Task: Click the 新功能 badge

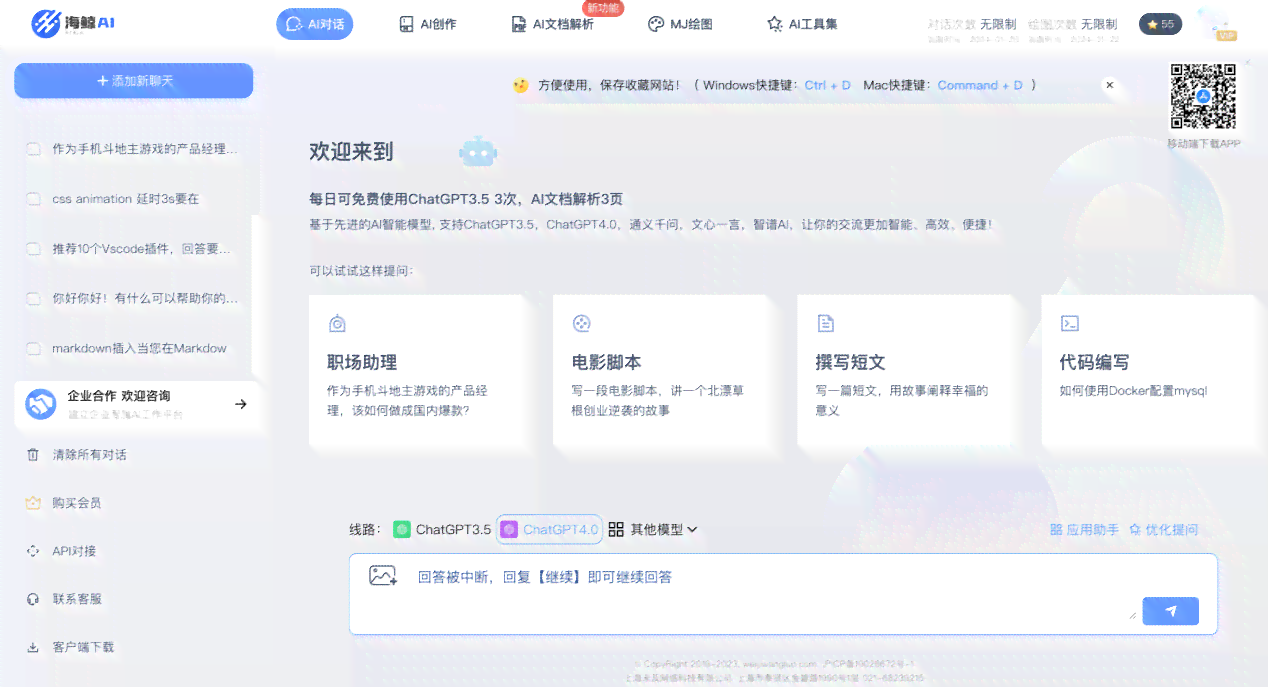Action: (x=603, y=8)
